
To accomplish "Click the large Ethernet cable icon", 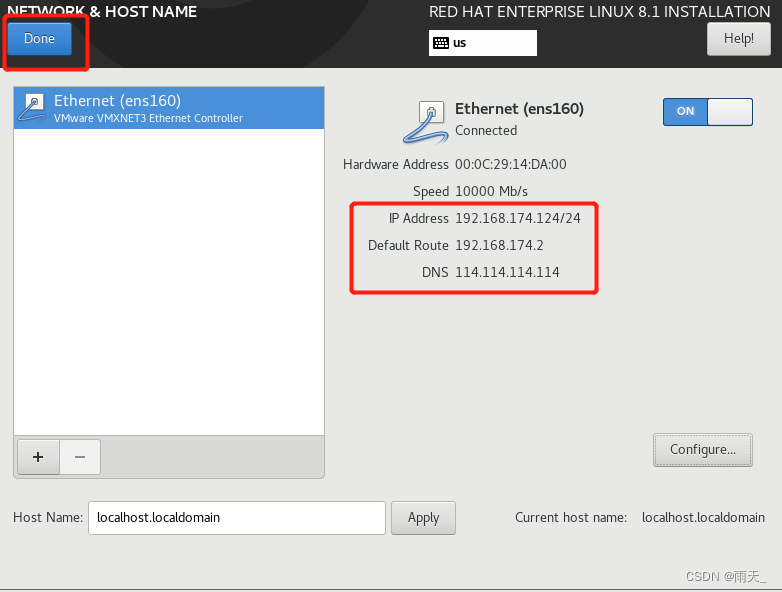I will [426, 123].
